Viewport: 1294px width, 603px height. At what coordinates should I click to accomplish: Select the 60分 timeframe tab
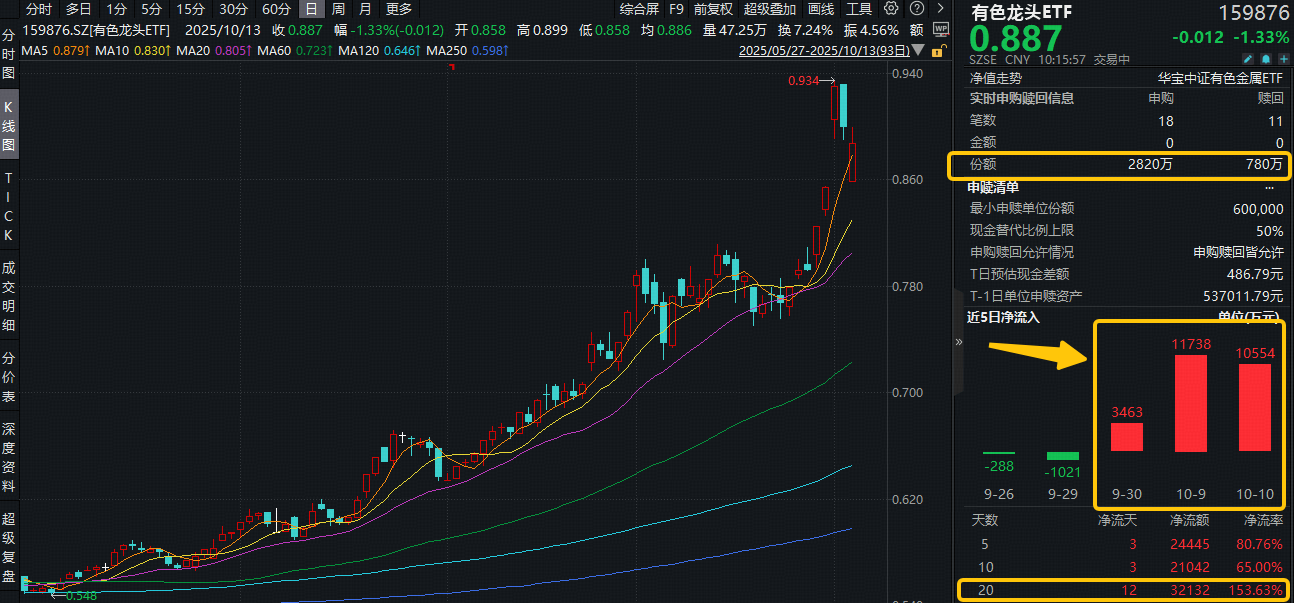[277, 9]
